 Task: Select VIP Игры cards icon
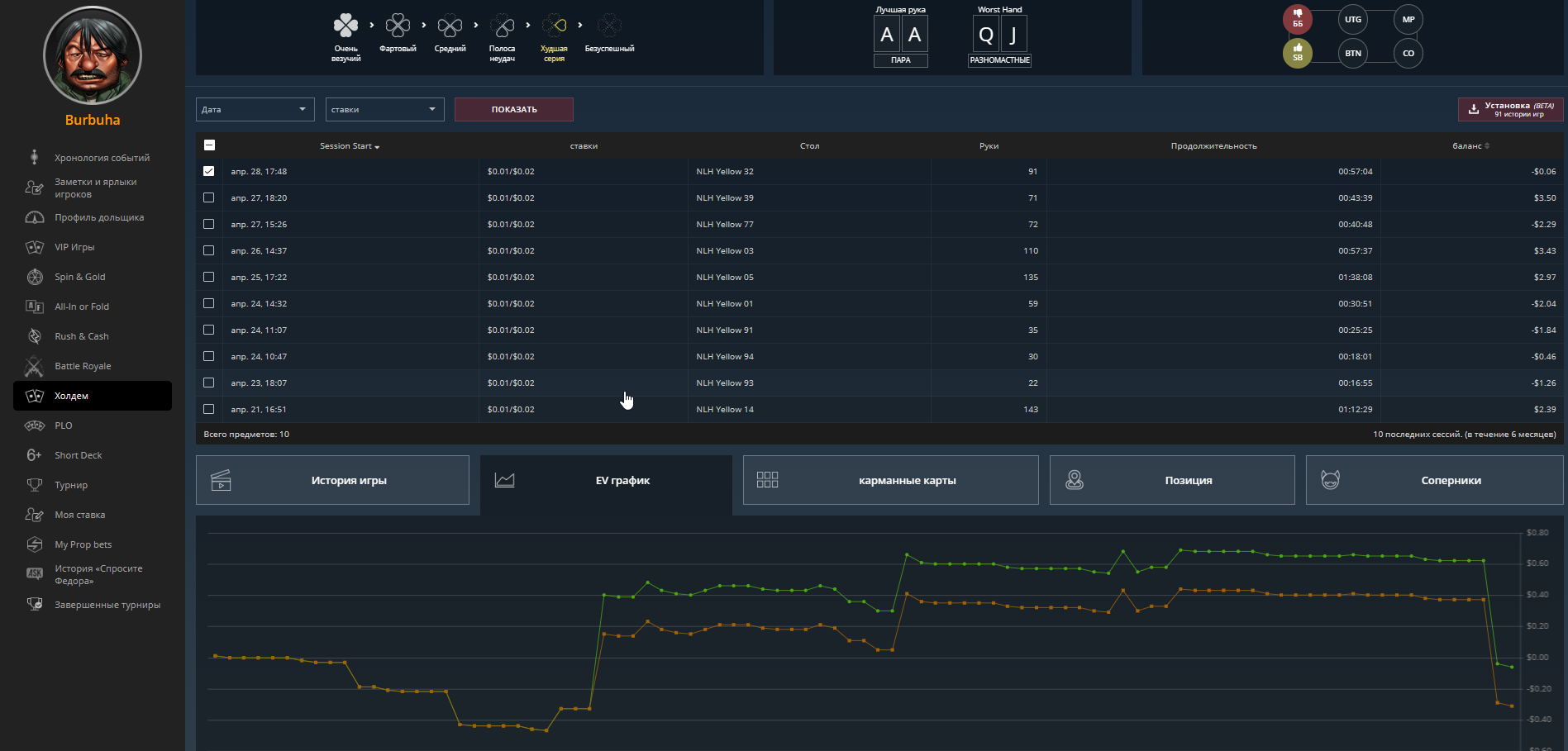(x=35, y=247)
